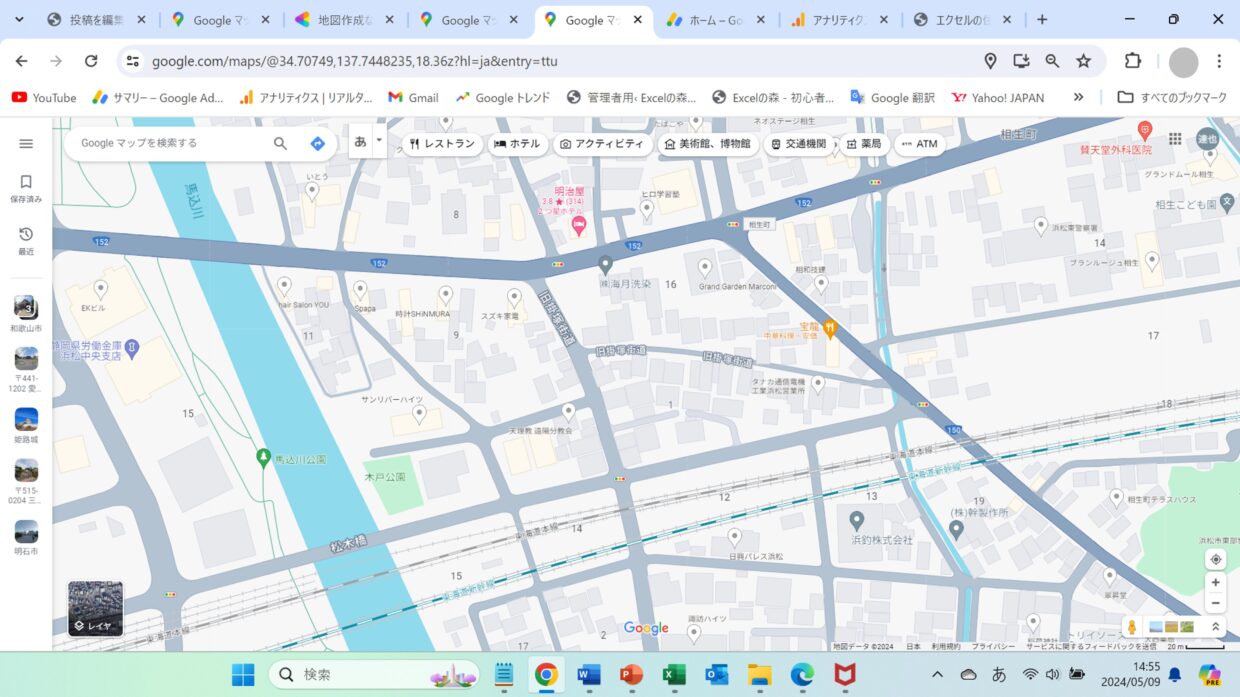The width and height of the screenshot is (1240, 697).
Task: Click the 静岡県労働金庫 bank marker
Action: coord(132,347)
